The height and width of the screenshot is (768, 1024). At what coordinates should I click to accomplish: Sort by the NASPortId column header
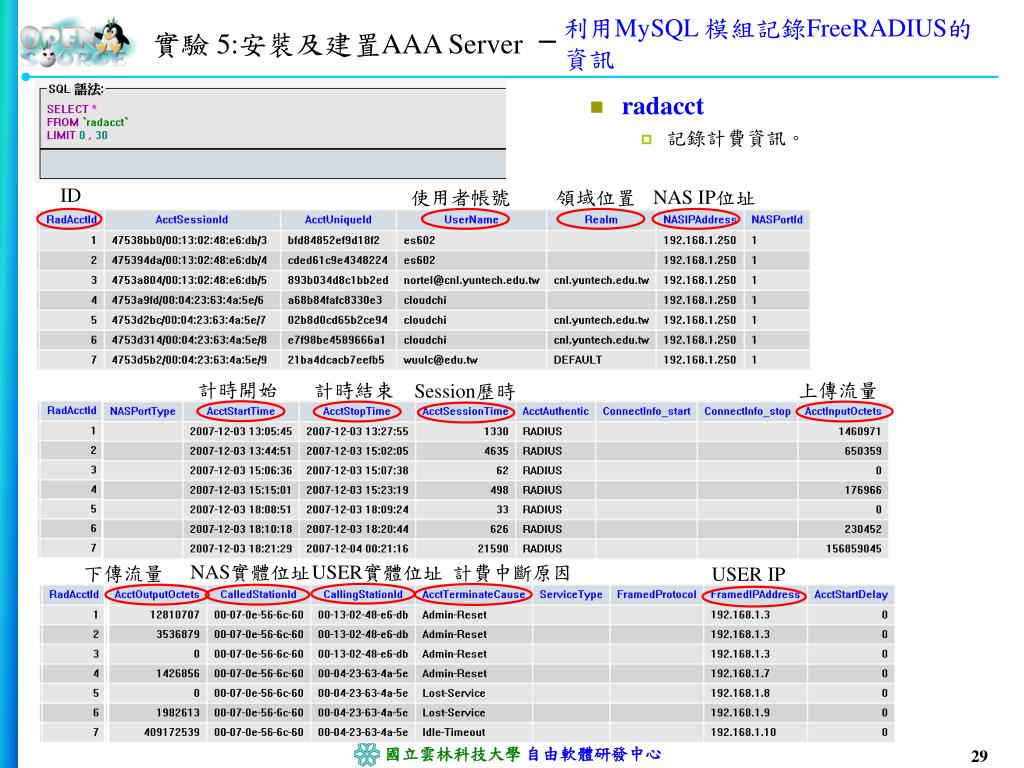tap(776, 219)
